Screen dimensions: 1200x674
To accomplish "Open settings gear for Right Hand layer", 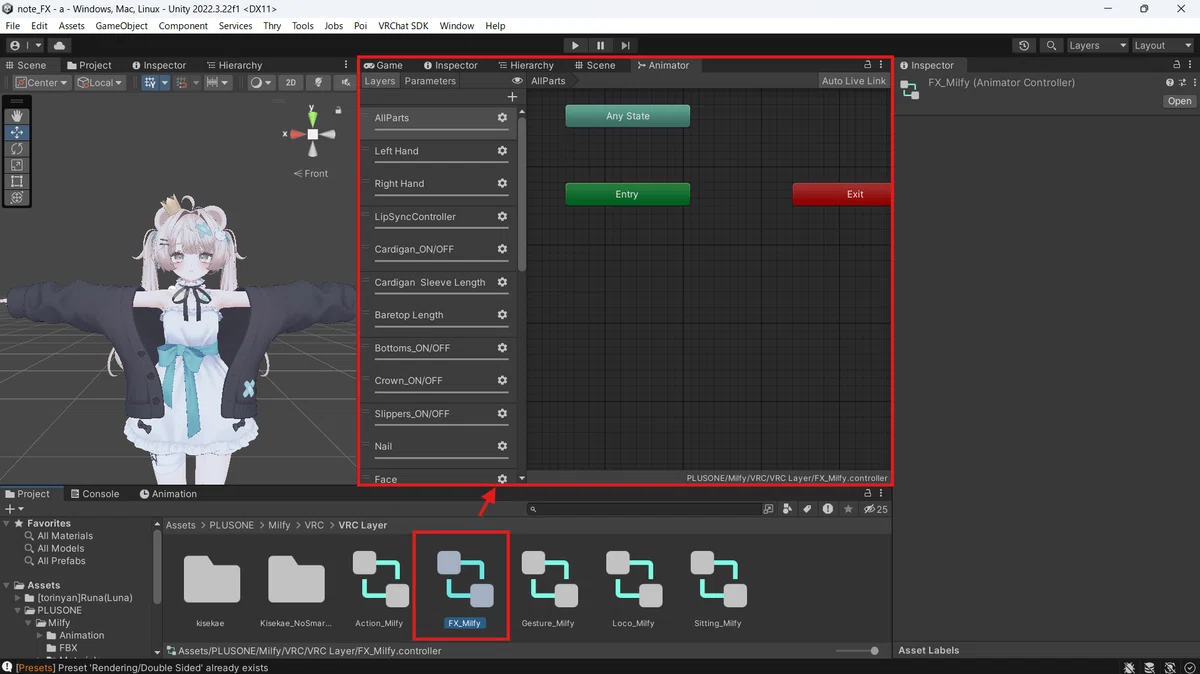I will tap(502, 184).
